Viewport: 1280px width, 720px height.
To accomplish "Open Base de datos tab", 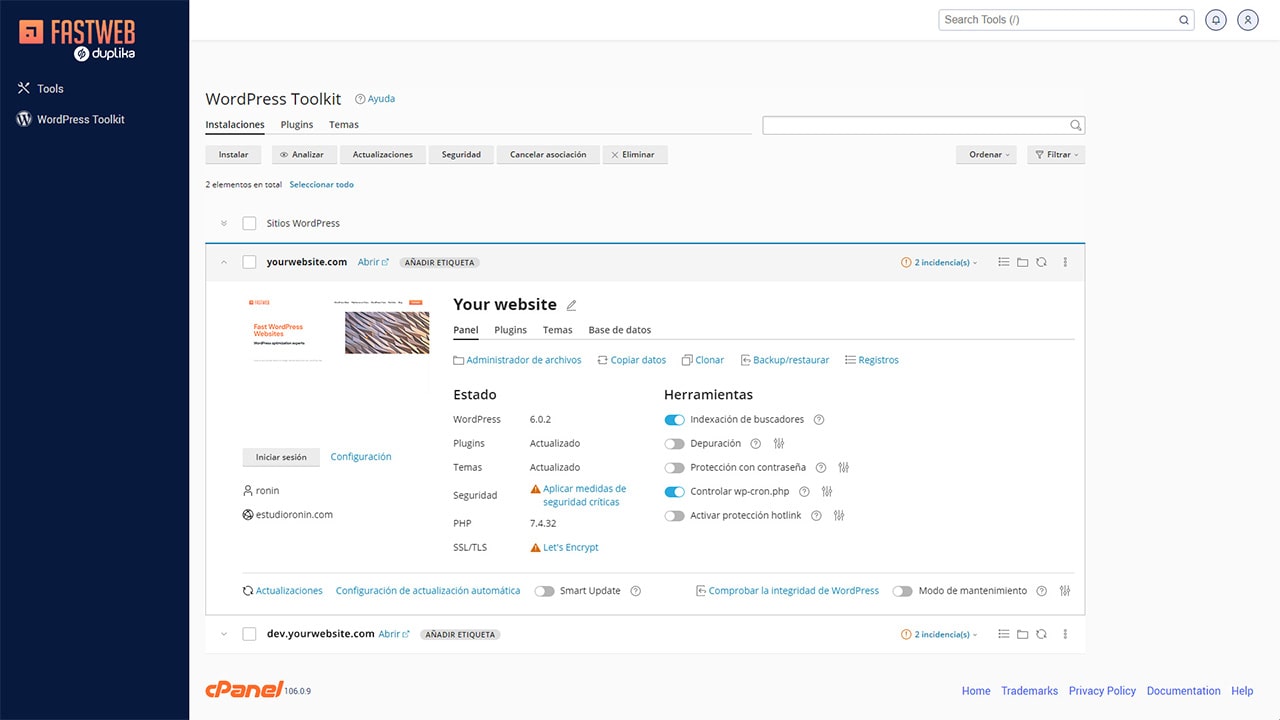I will pyautogui.click(x=619, y=330).
